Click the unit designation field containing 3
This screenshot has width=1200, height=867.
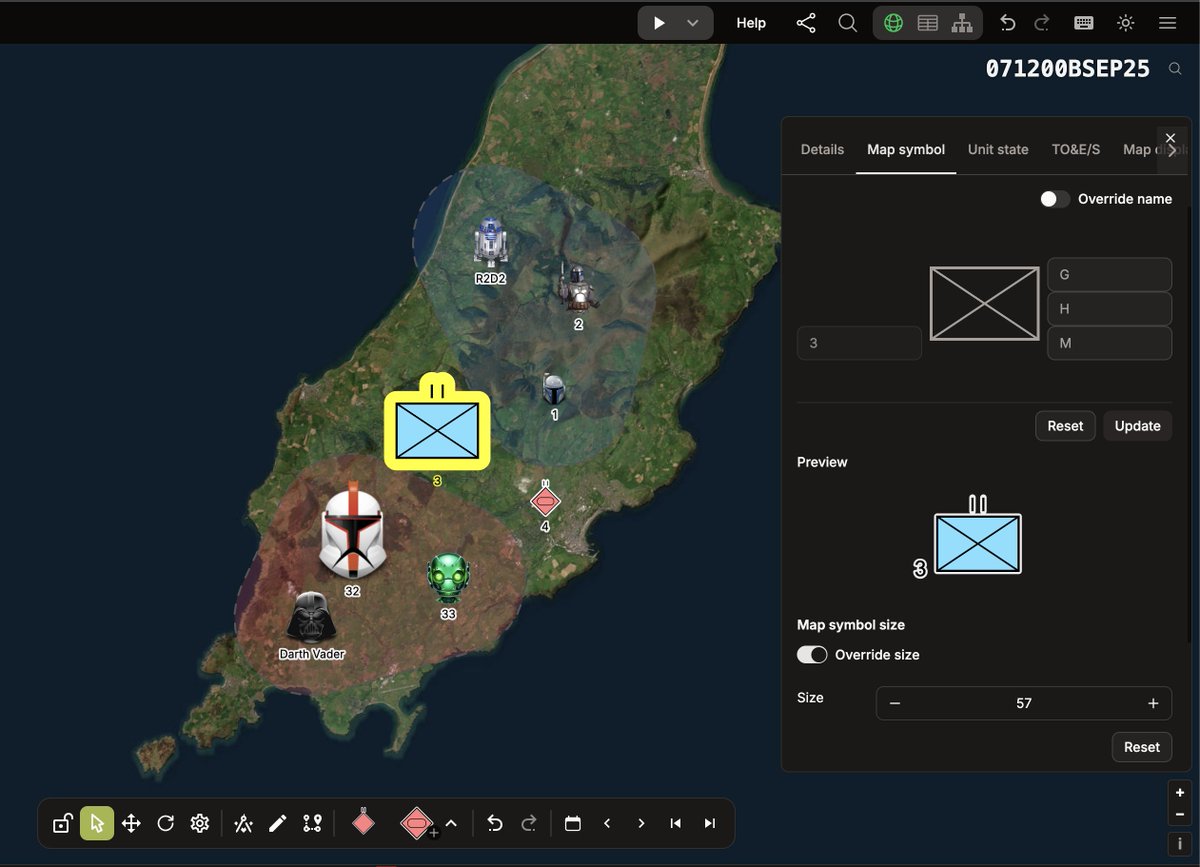[x=859, y=343]
